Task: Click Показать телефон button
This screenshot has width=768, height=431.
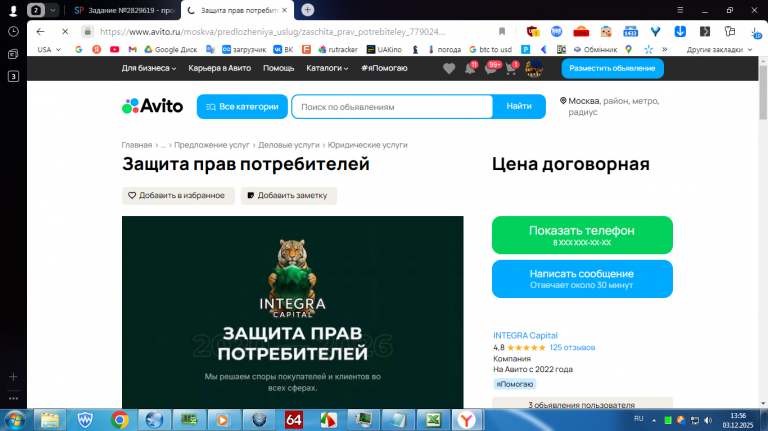Action: pos(582,235)
